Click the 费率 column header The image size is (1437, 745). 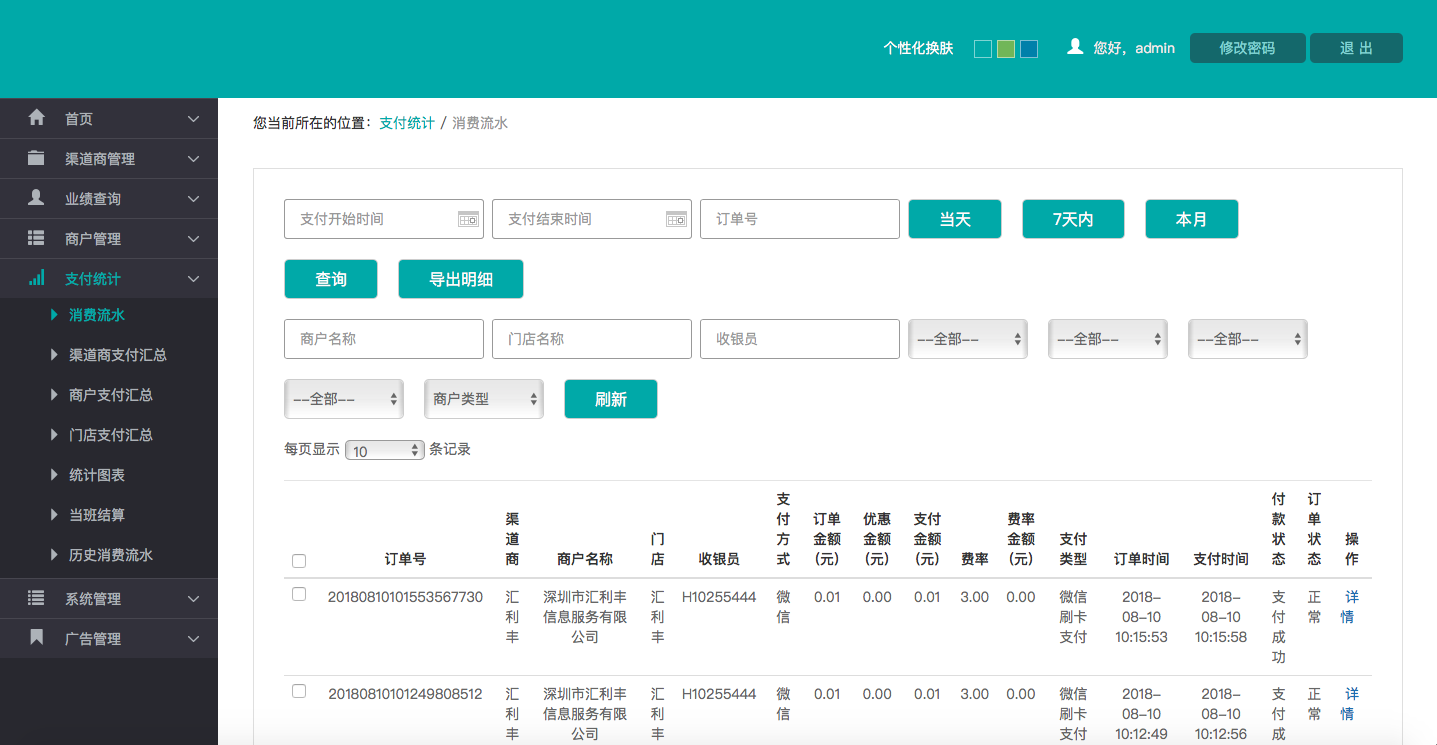pyautogui.click(x=974, y=559)
